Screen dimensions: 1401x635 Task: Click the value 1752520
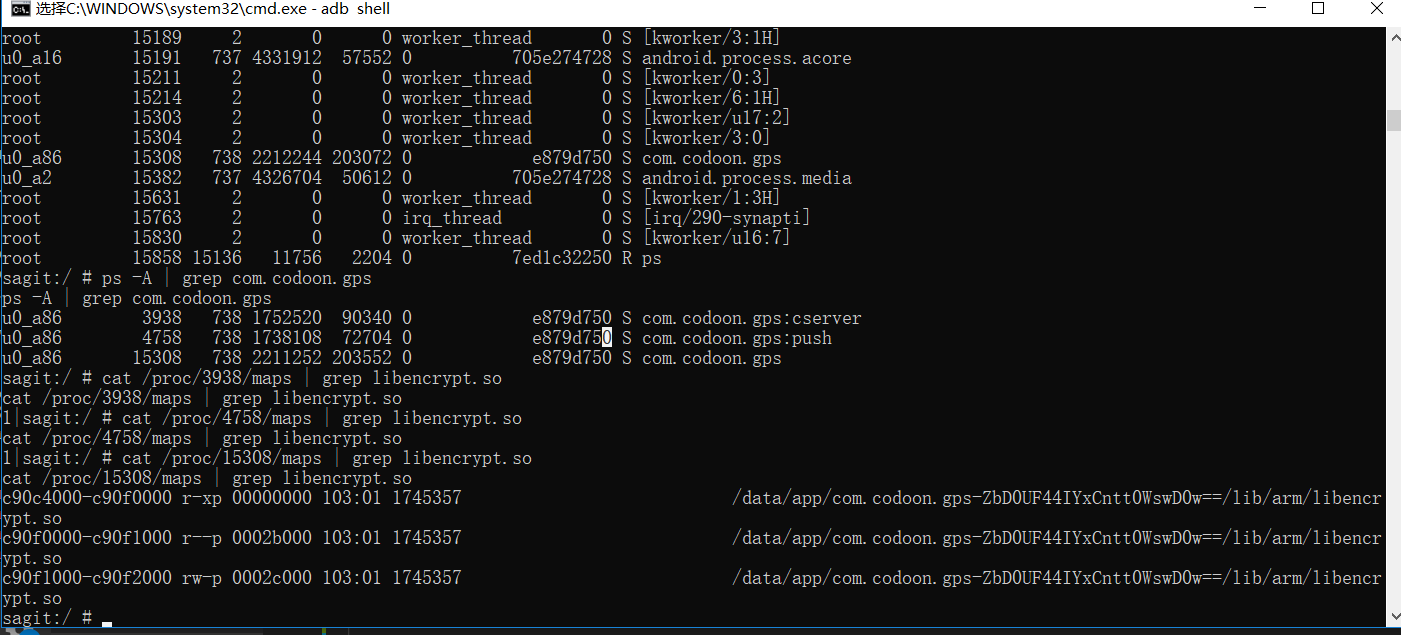[x=287, y=318]
